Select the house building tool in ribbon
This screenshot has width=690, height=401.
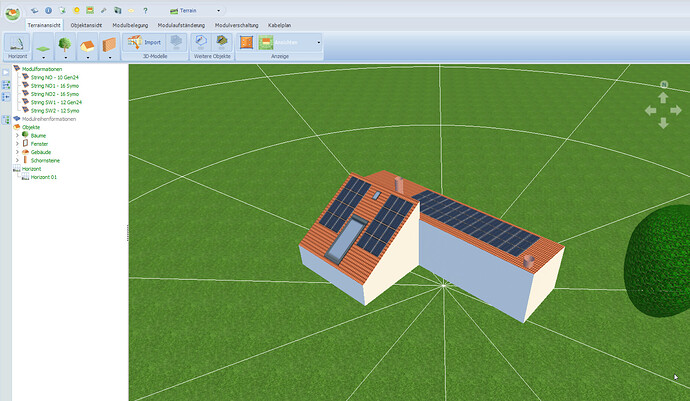coord(87,44)
